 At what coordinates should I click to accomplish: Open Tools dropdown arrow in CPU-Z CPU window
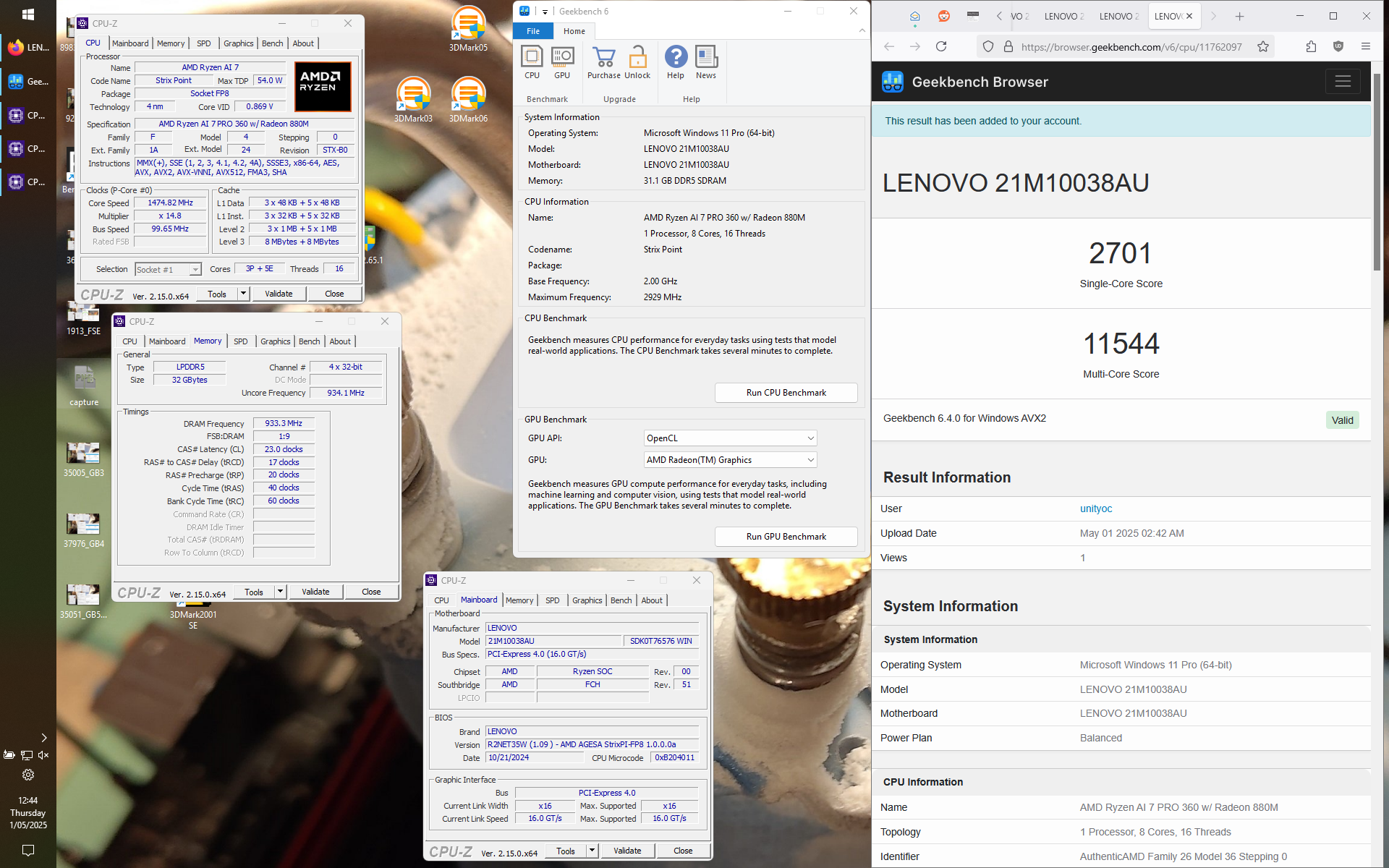(243, 294)
